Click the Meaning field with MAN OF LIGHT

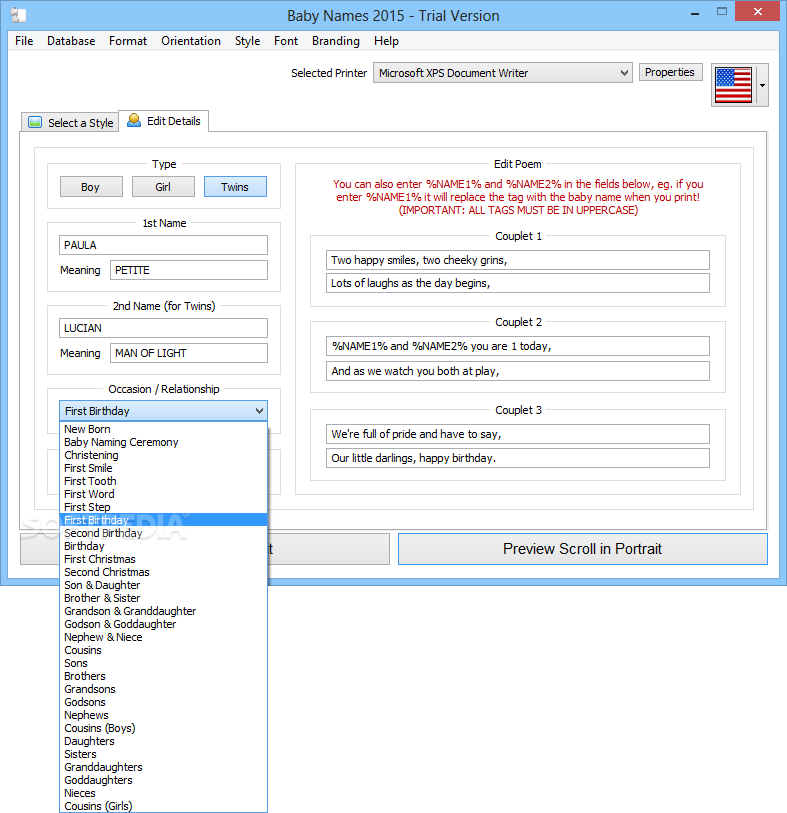point(189,353)
